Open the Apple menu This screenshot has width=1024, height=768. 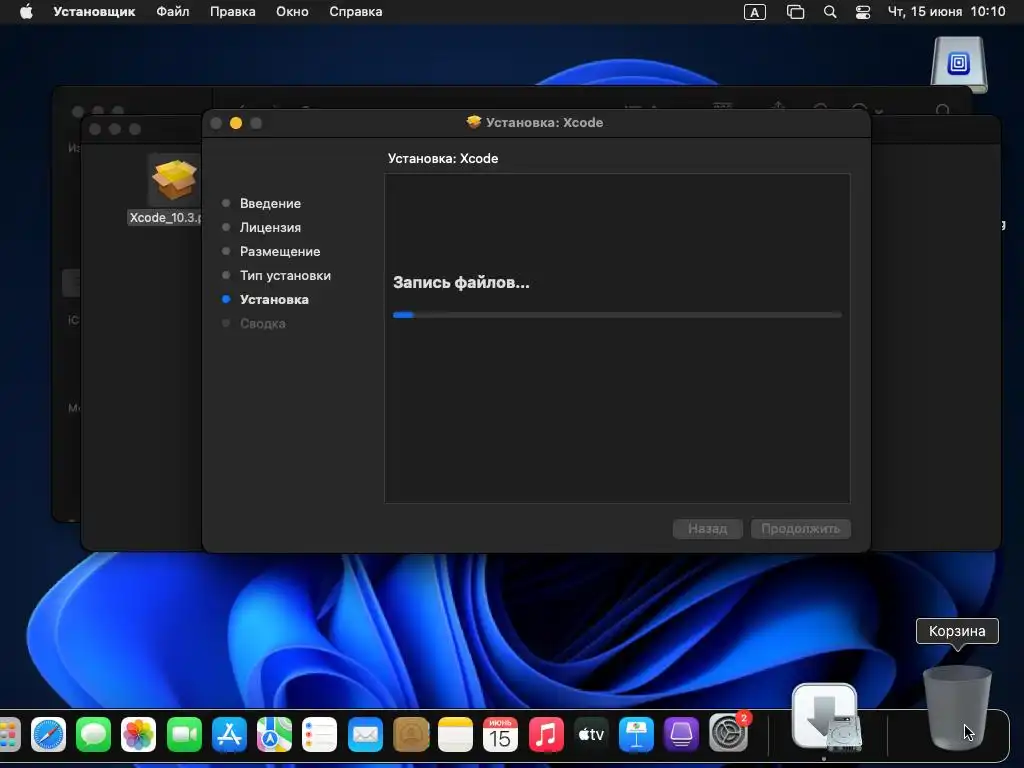pyautogui.click(x=26, y=12)
